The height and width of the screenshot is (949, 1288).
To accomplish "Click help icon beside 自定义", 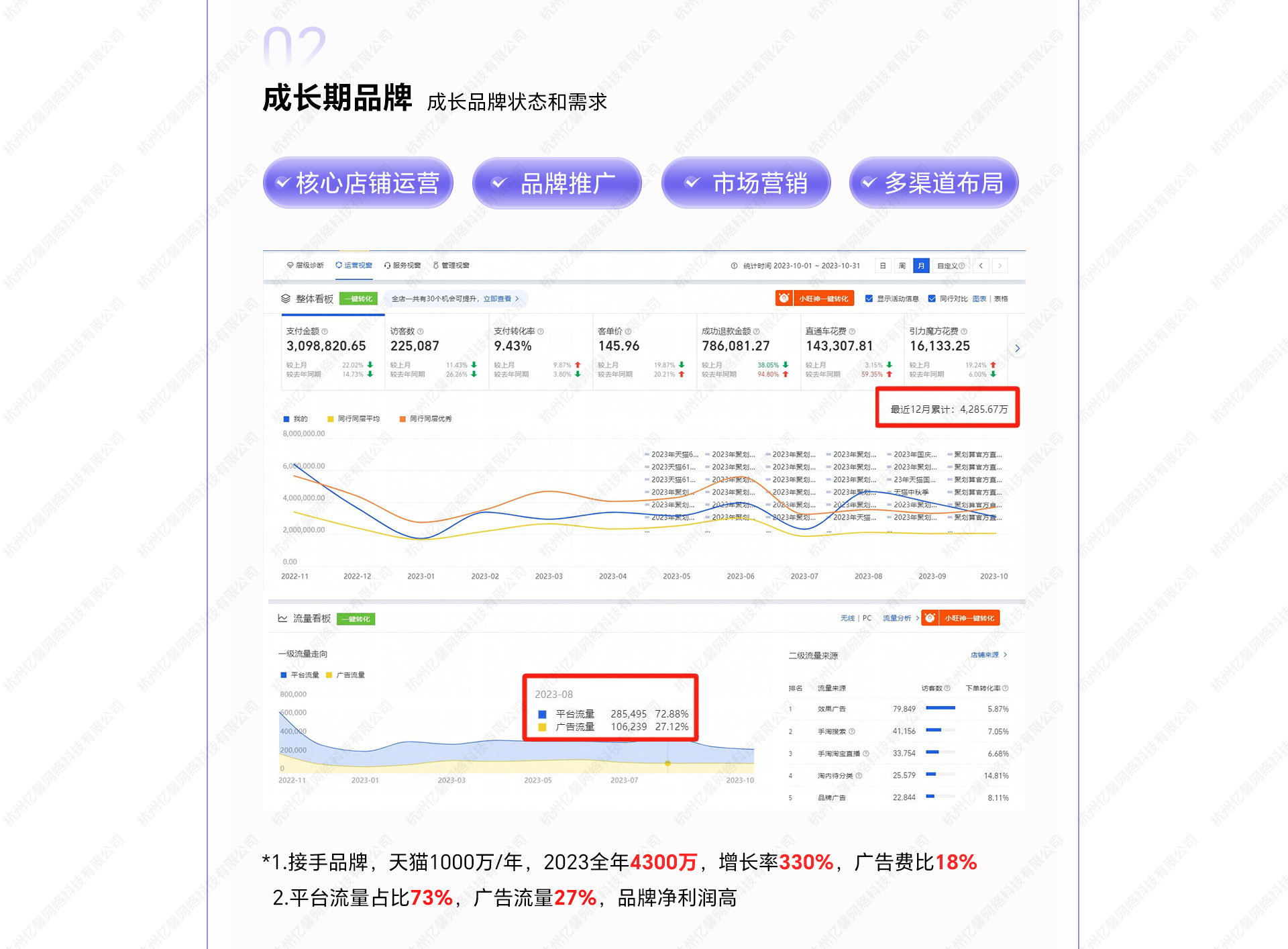I will point(962,266).
